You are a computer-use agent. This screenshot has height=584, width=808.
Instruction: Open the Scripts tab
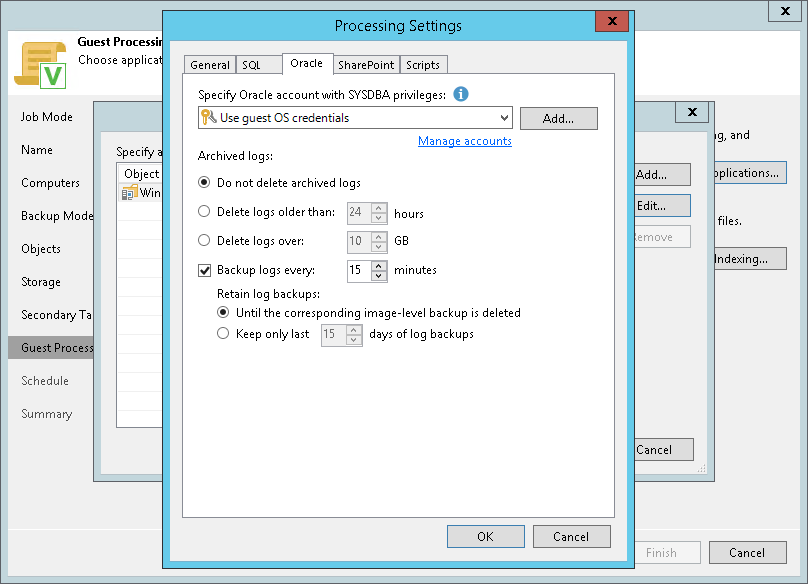pos(423,65)
